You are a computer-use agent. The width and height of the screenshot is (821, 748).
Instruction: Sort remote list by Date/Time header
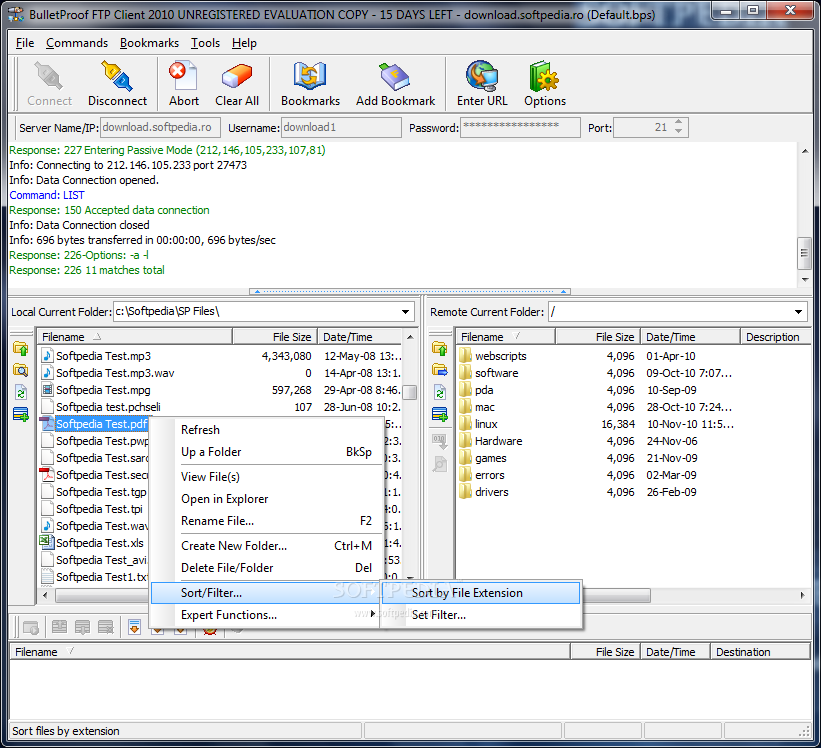coord(690,337)
